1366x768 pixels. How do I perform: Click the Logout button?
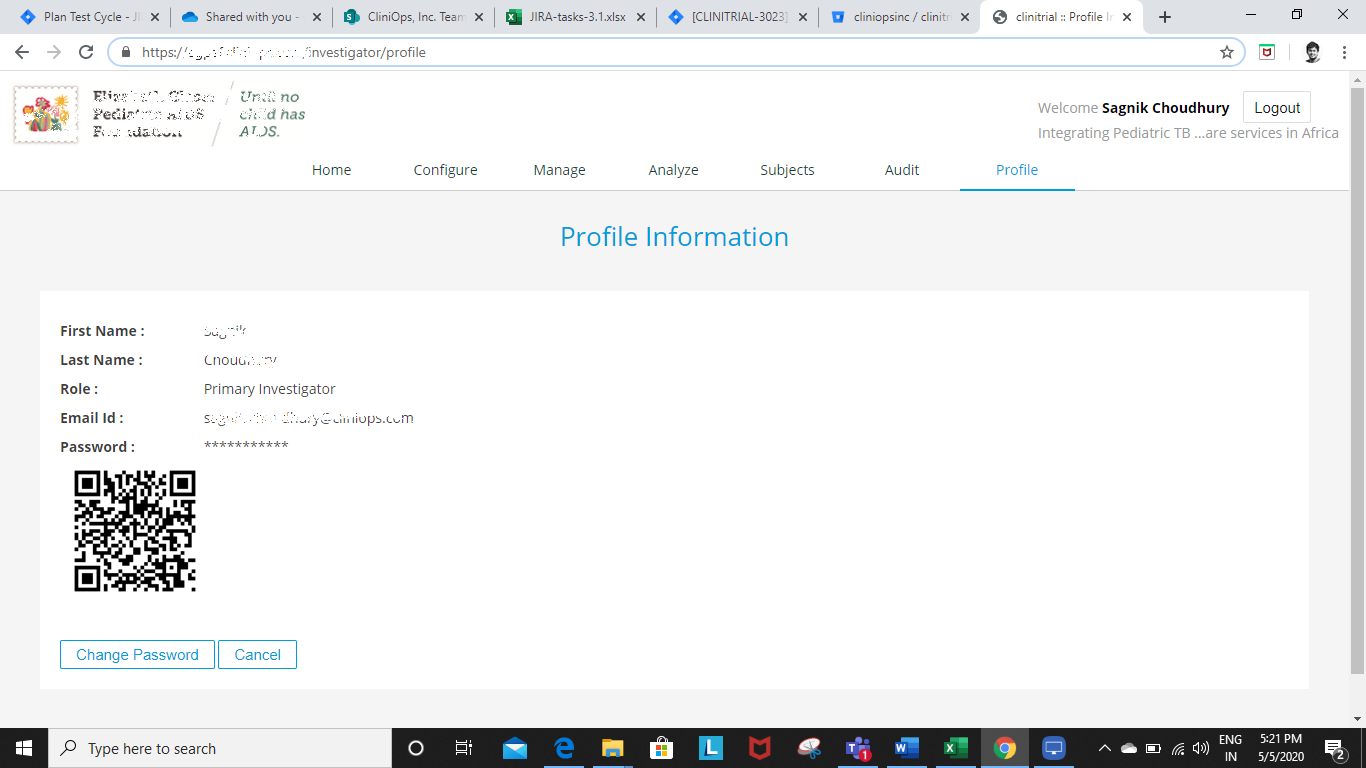(1277, 108)
